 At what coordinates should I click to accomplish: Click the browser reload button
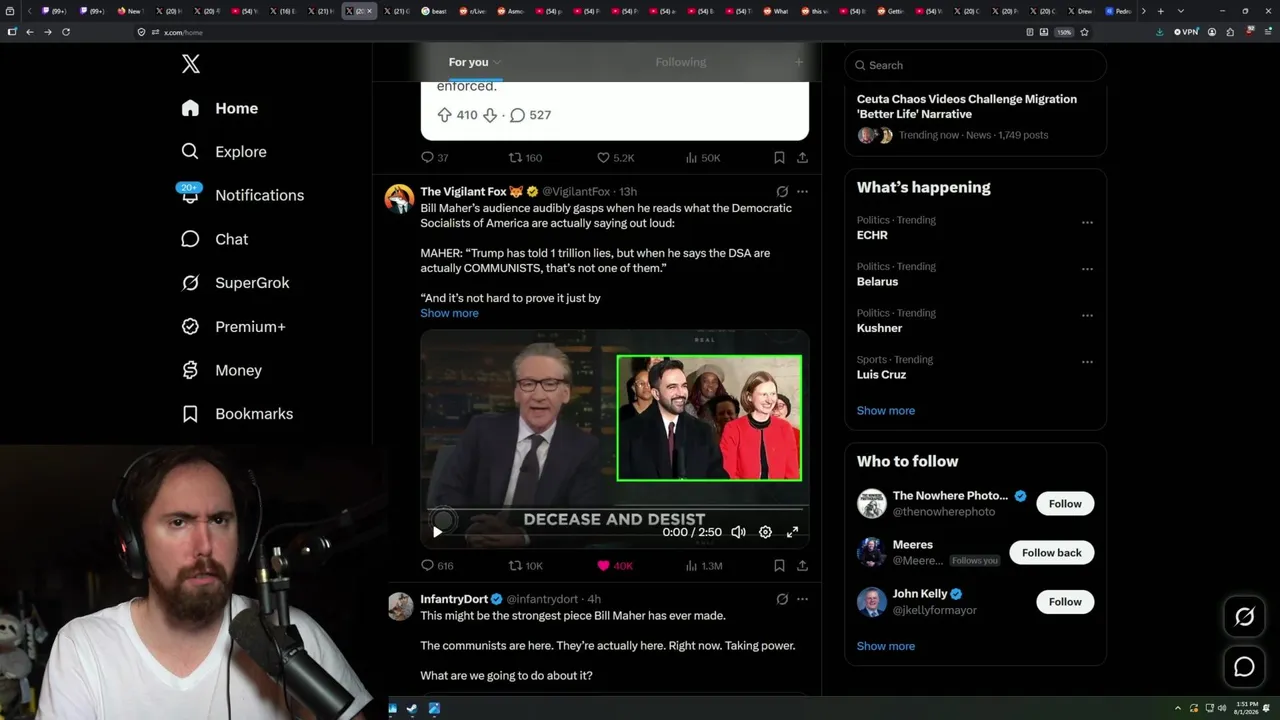(66, 32)
